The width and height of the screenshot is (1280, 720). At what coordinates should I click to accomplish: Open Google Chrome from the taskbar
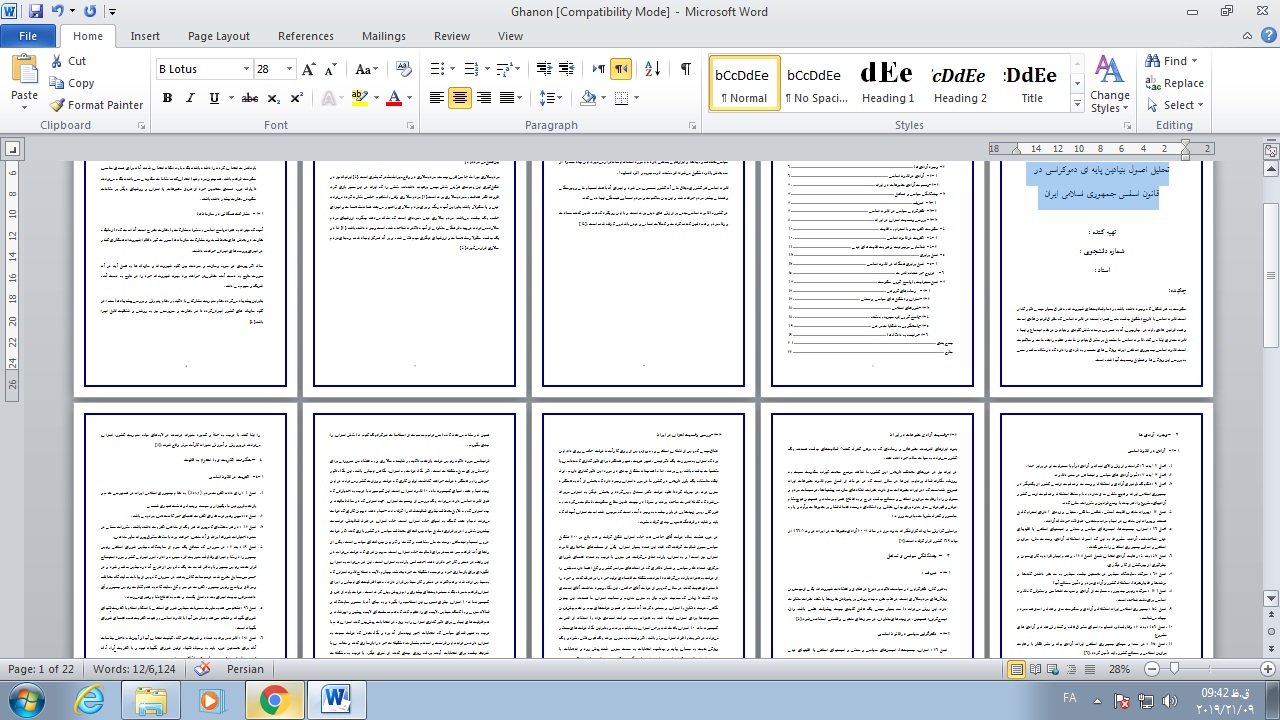pos(274,700)
